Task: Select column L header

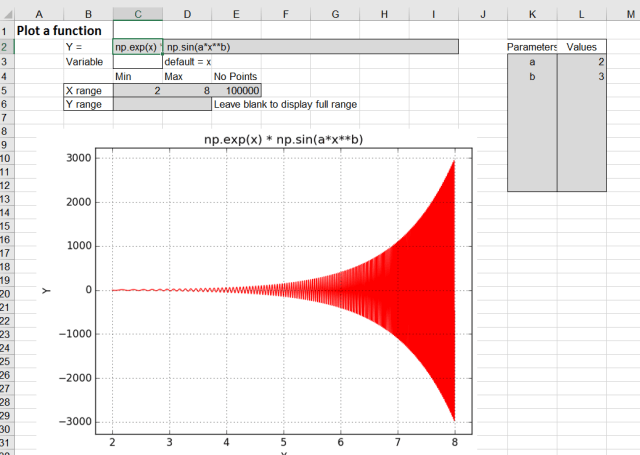Action: pyautogui.click(x=581, y=13)
